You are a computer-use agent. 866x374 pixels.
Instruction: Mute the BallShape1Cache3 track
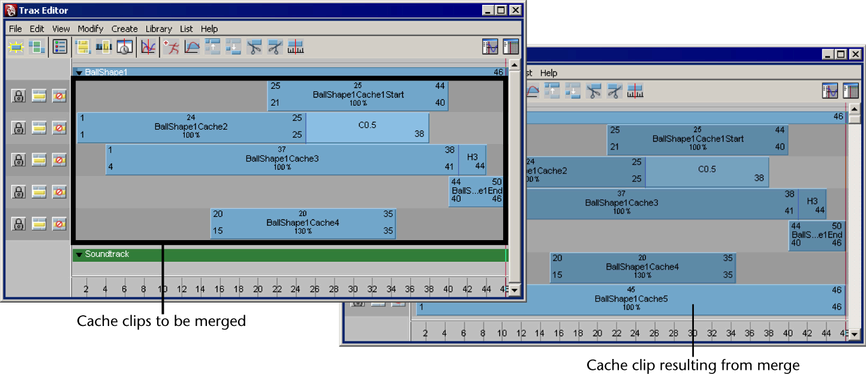coord(59,160)
